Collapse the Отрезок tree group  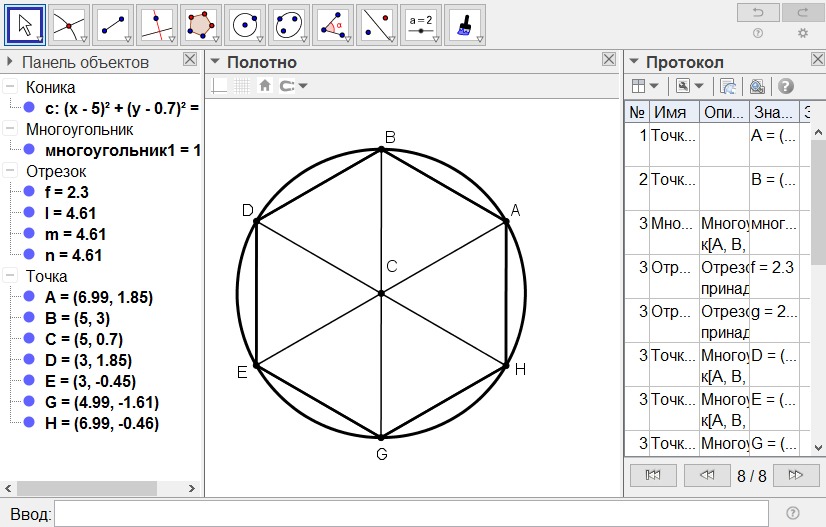pos(11,171)
